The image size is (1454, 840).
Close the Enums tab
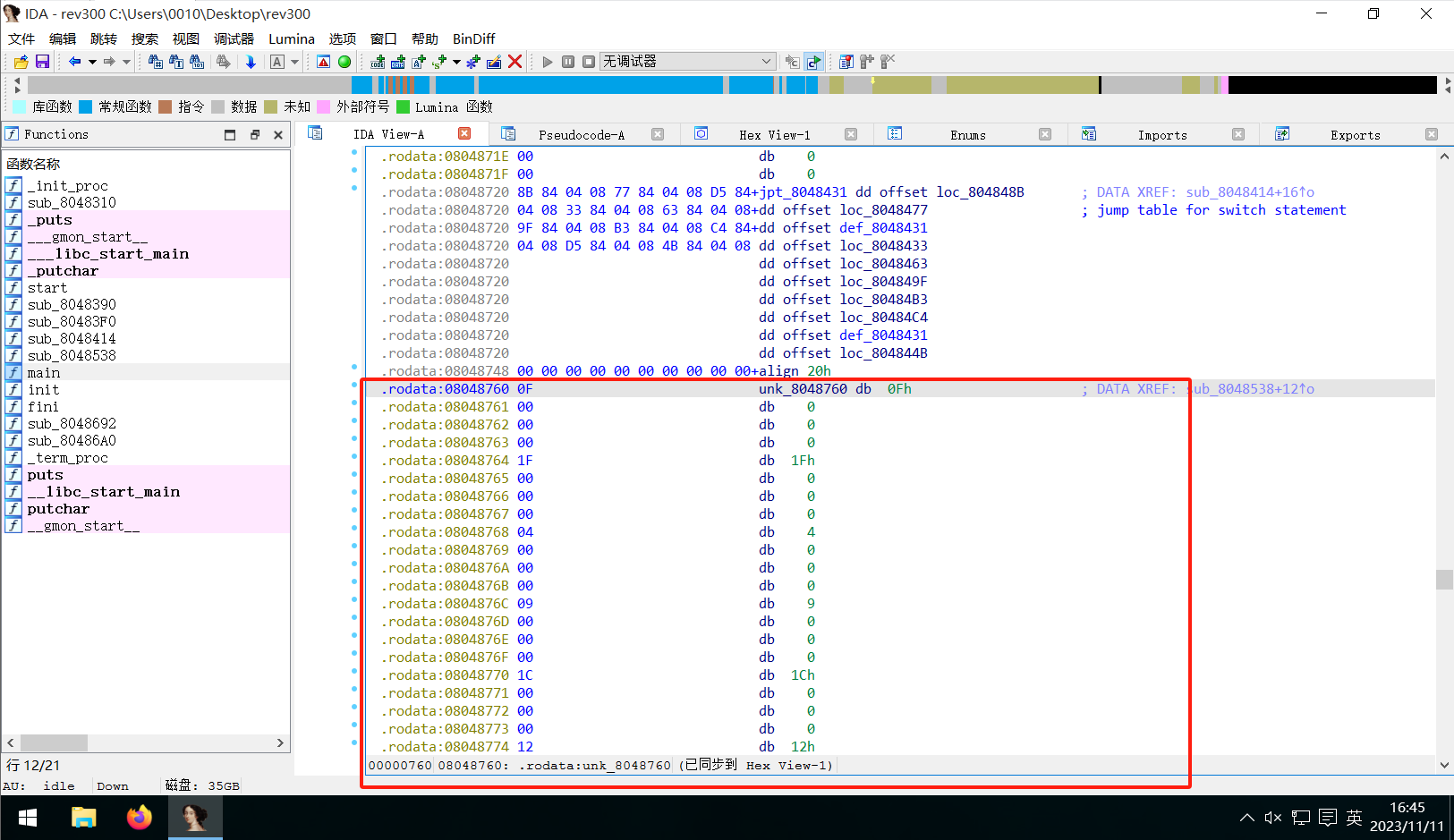(1045, 134)
